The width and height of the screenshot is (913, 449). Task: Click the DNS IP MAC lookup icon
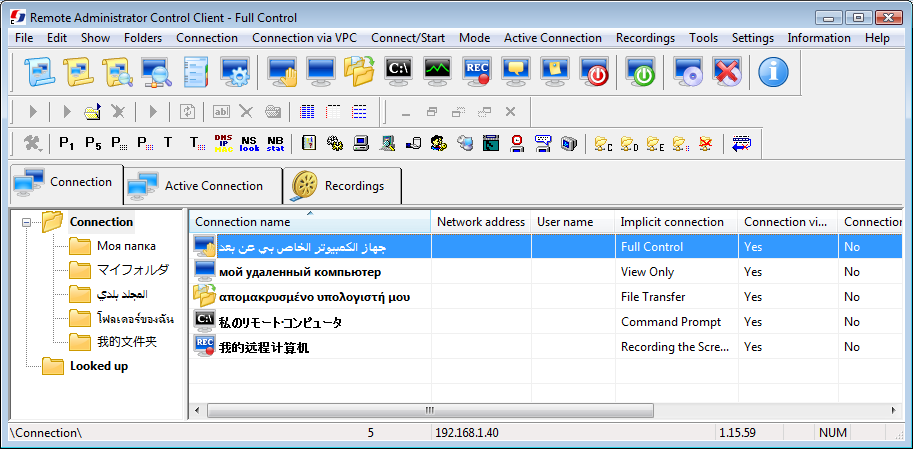click(224, 143)
